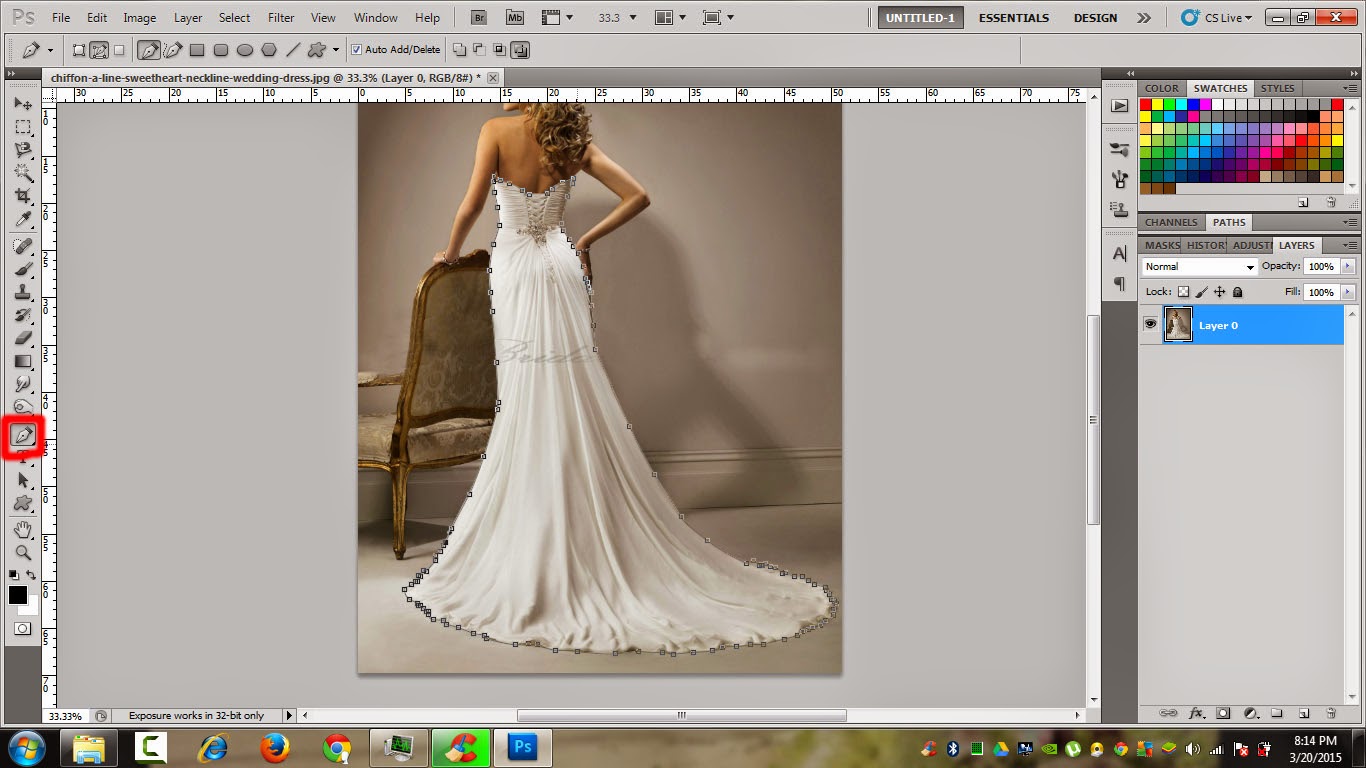
Task: Pick the red swatch in the Swatches panel
Action: (x=1146, y=104)
